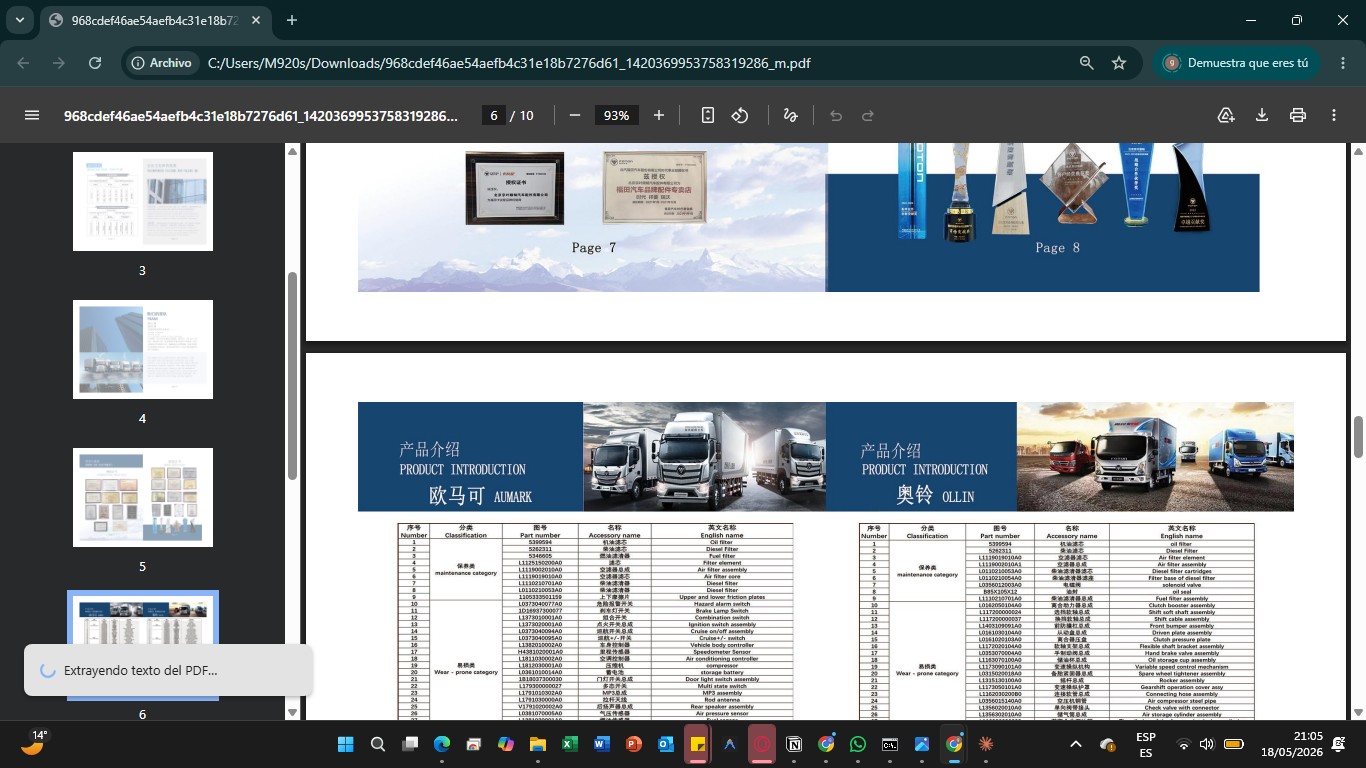Zoom out of the PDF
The image size is (1366, 768).
tap(575, 115)
